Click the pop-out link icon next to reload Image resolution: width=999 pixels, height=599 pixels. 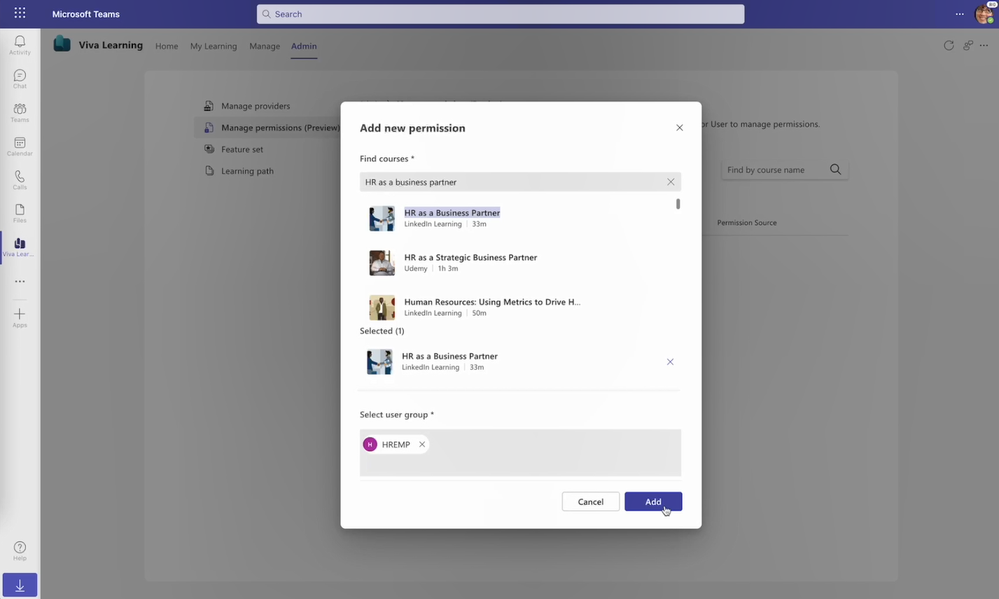pos(968,45)
